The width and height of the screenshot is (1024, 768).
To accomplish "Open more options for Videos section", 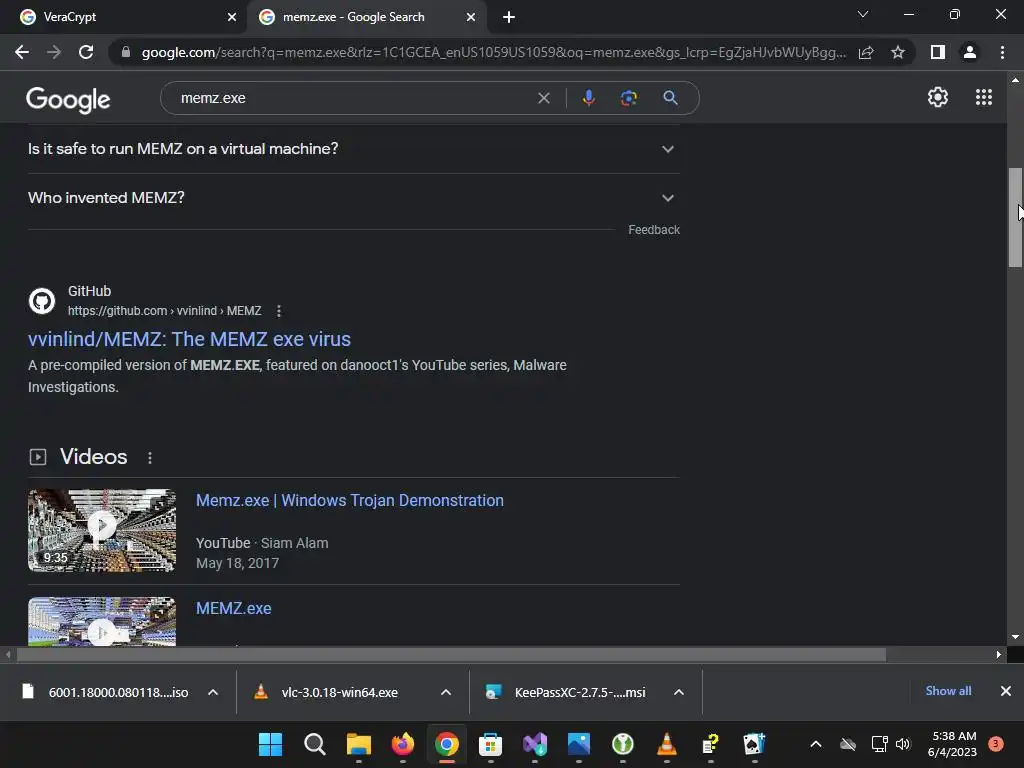I will click(x=150, y=458).
